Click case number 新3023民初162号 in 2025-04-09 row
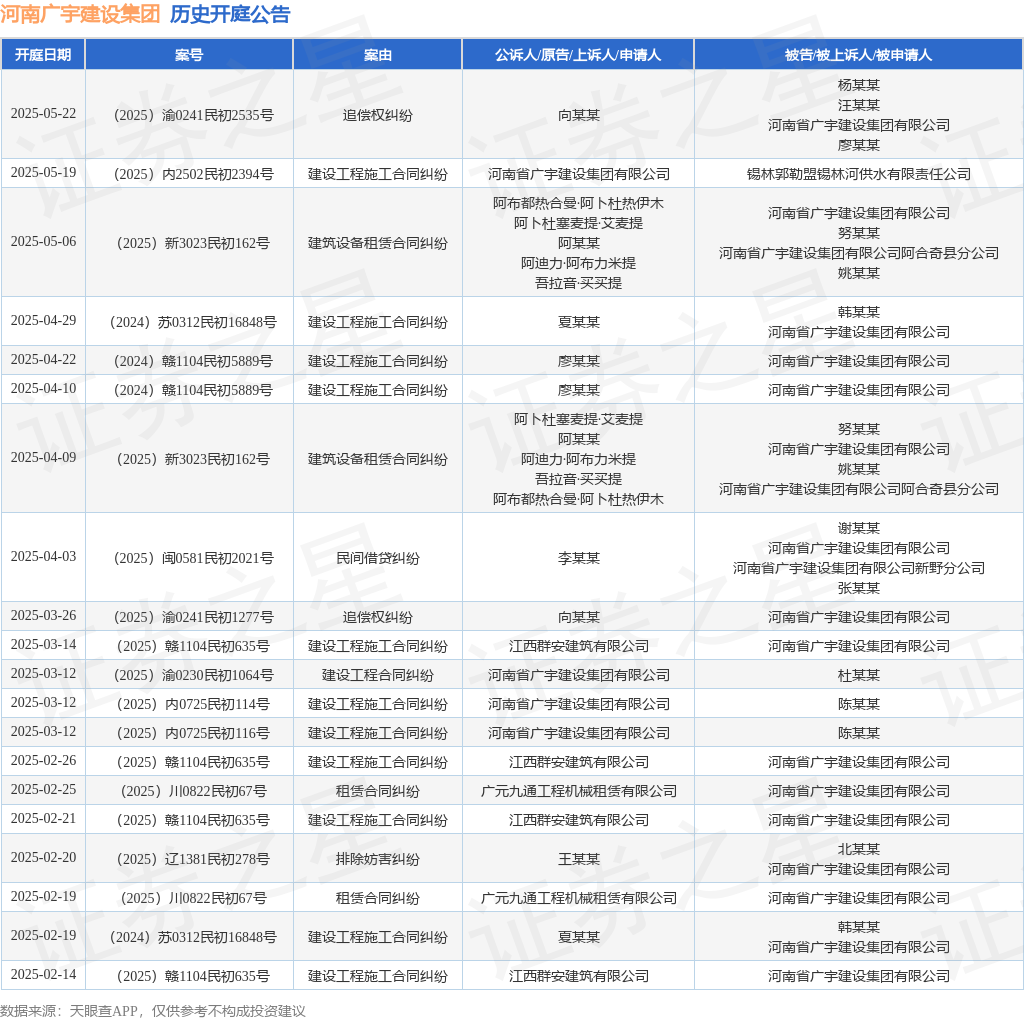 point(193,459)
